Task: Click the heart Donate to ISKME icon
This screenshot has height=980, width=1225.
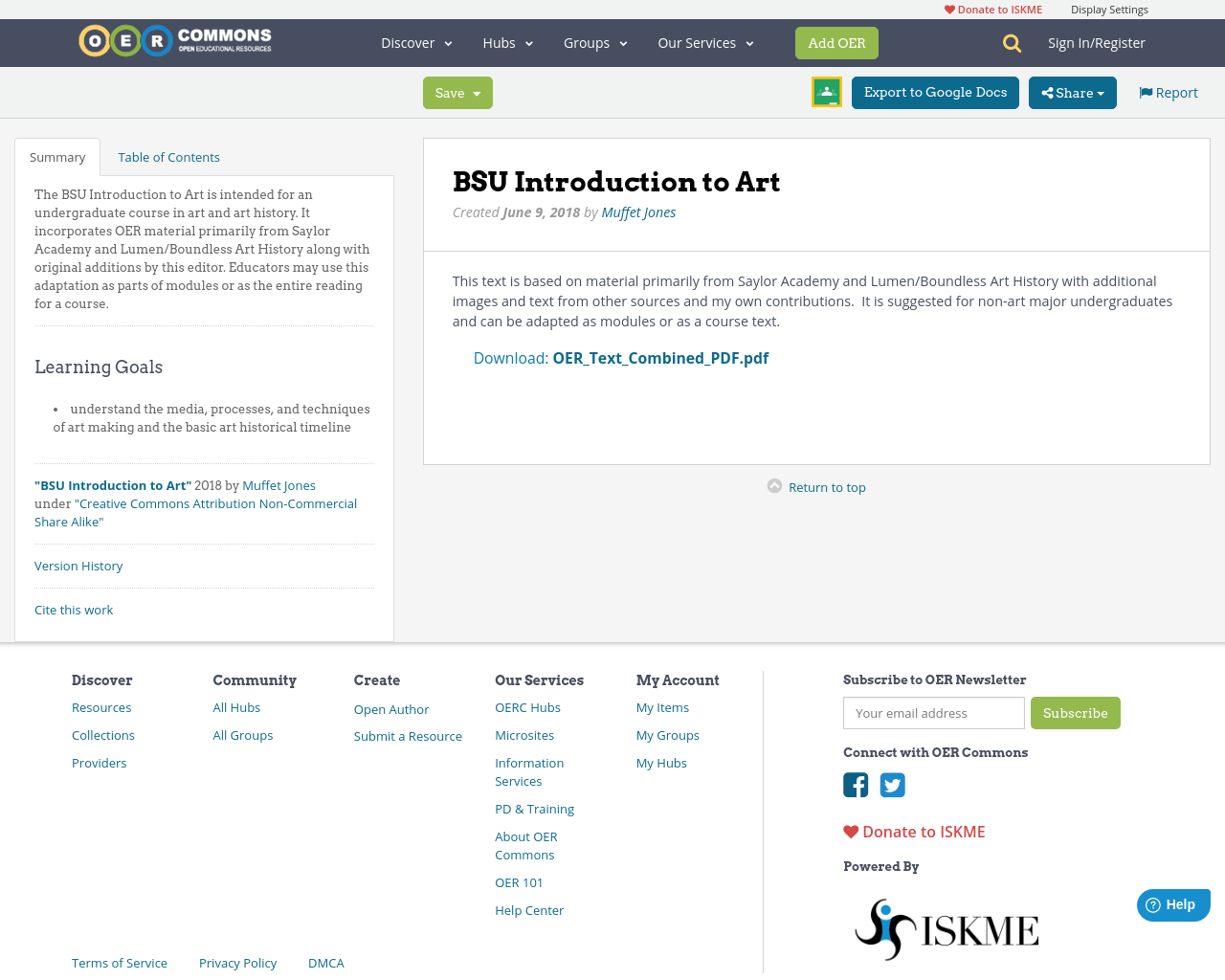Action: [850, 831]
